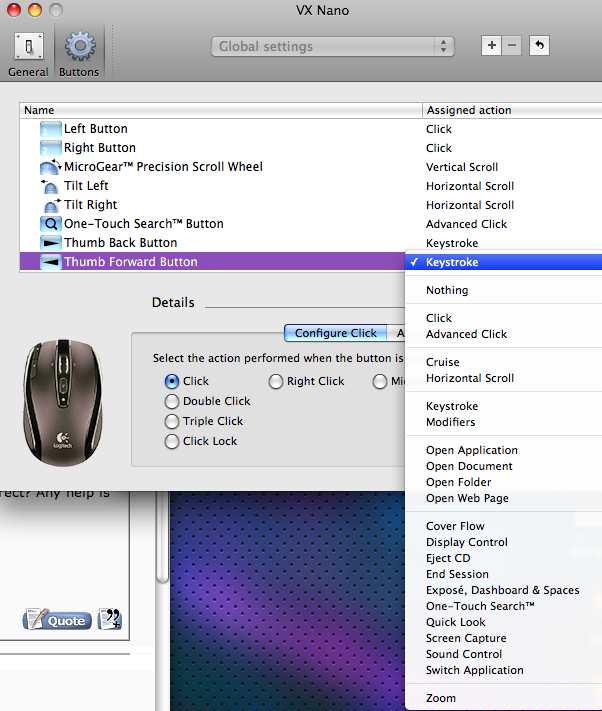Choose Display Control from the menu

click(x=504, y=542)
